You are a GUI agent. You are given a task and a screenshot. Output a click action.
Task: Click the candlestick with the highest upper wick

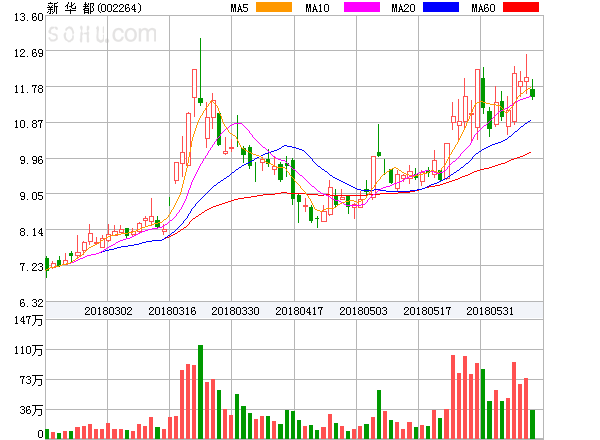click(200, 72)
